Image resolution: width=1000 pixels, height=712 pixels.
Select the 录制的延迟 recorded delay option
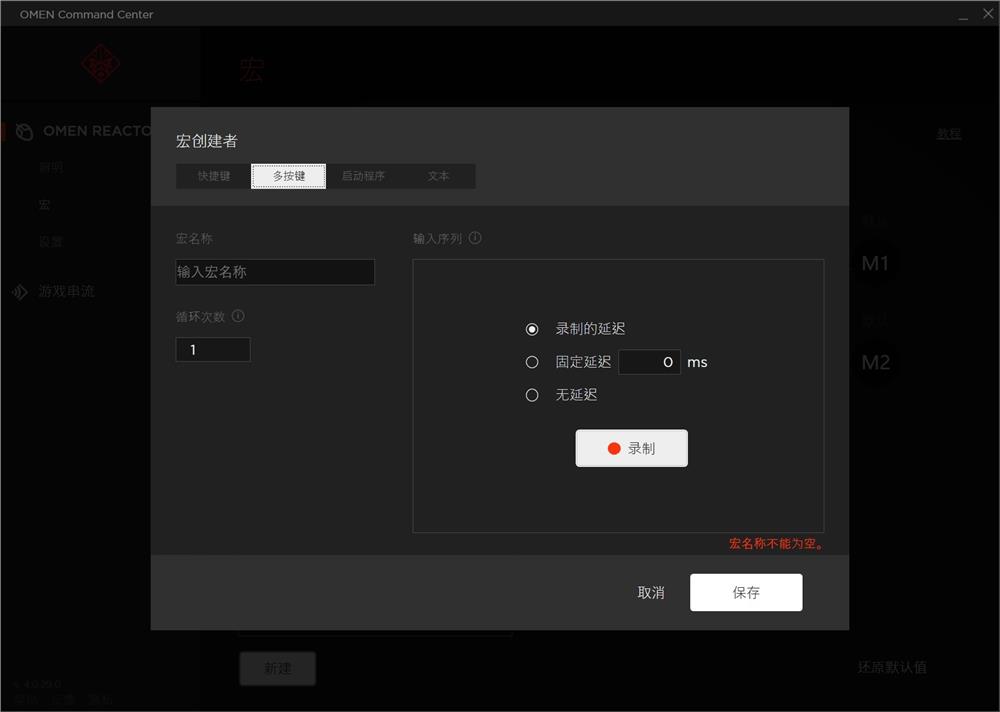click(531, 329)
